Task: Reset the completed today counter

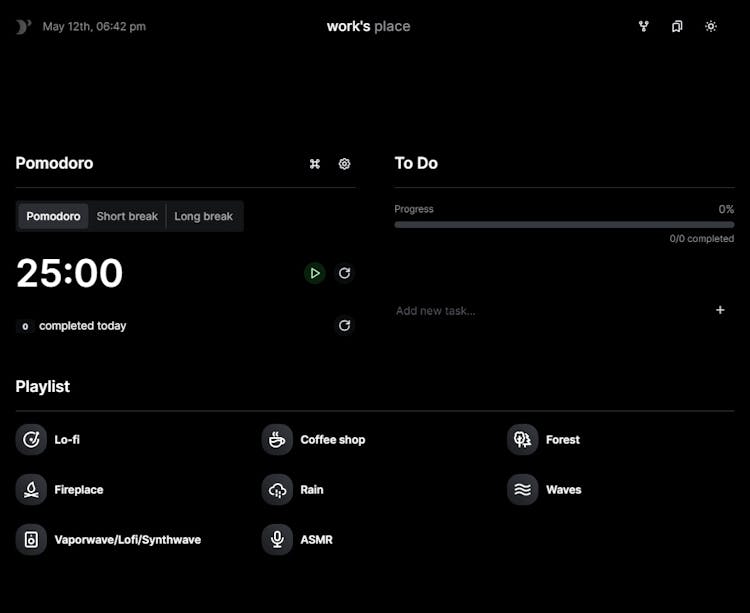Action: (344, 326)
